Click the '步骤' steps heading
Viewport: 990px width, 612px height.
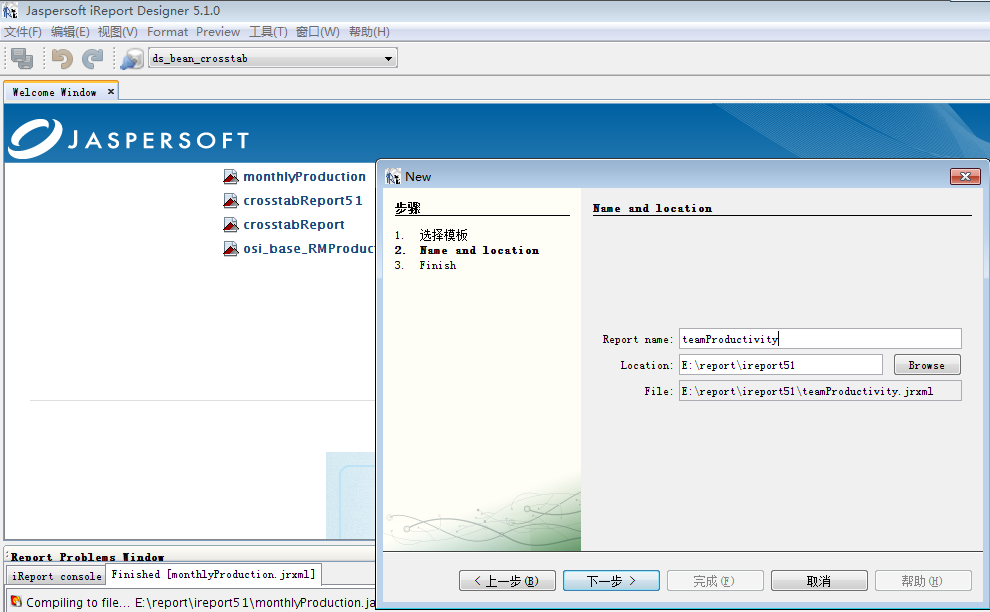pyautogui.click(x=408, y=208)
